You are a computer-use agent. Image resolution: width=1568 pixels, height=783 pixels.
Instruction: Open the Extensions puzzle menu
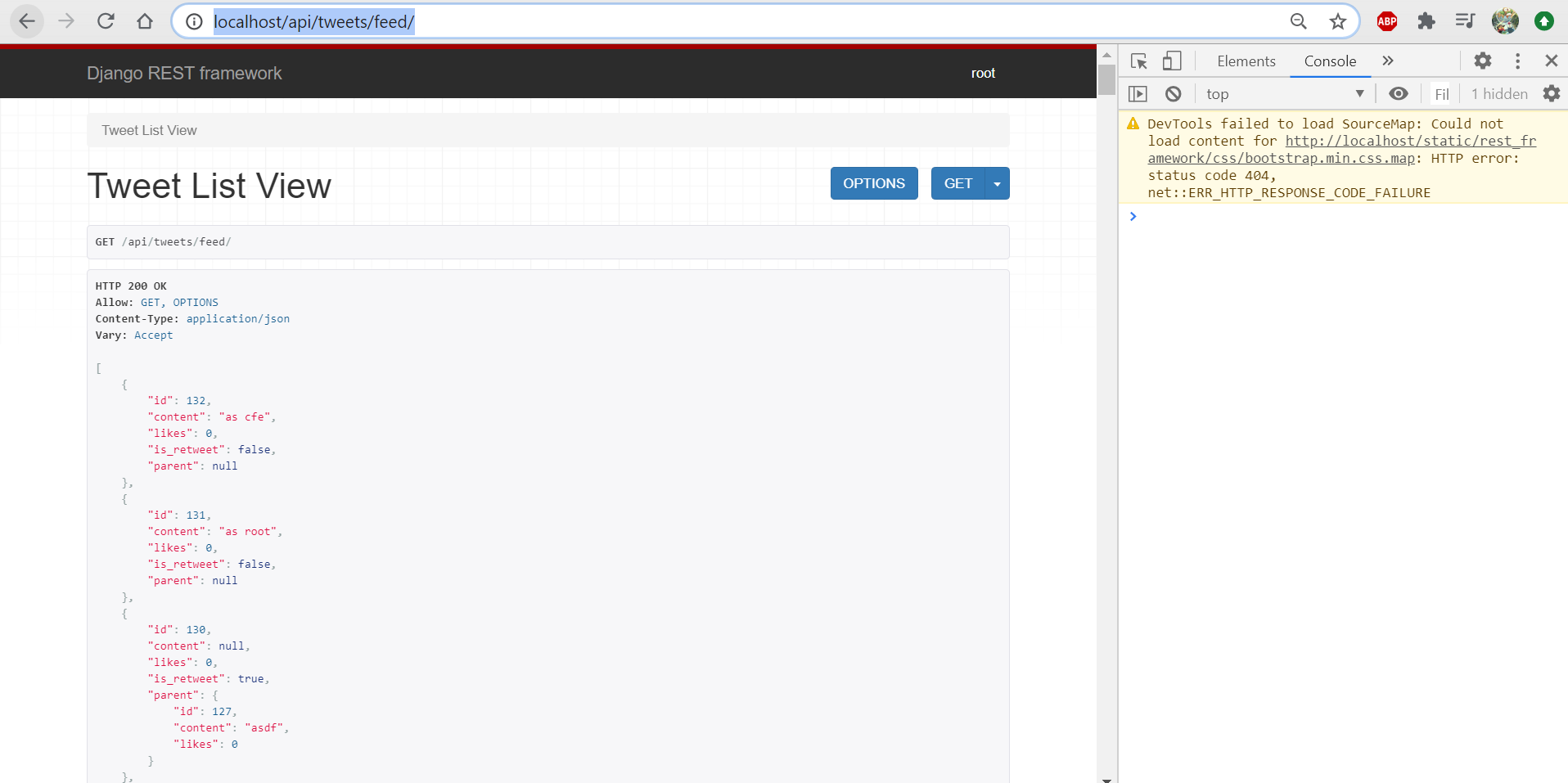tap(1426, 21)
